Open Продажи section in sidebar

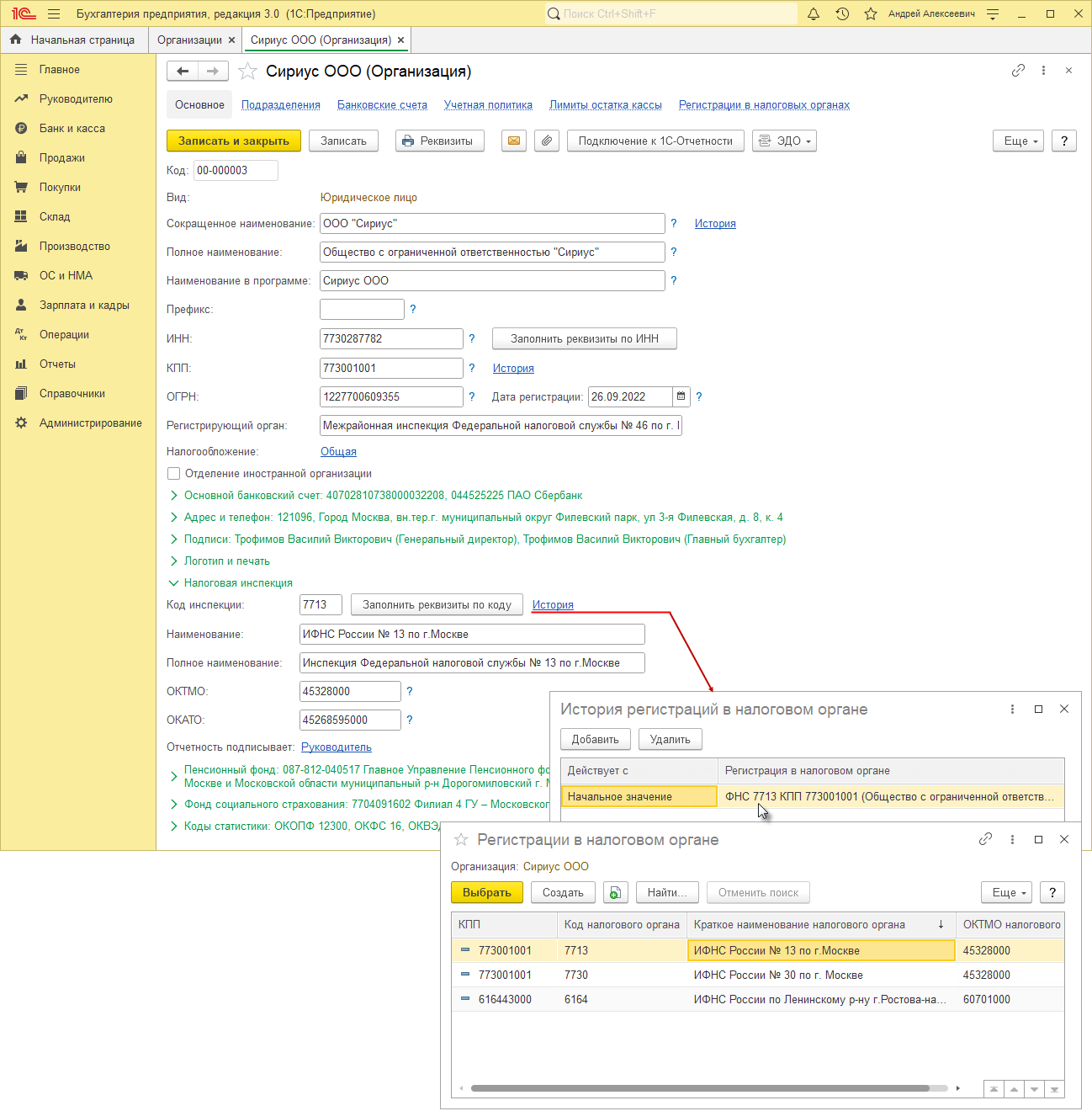62,158
